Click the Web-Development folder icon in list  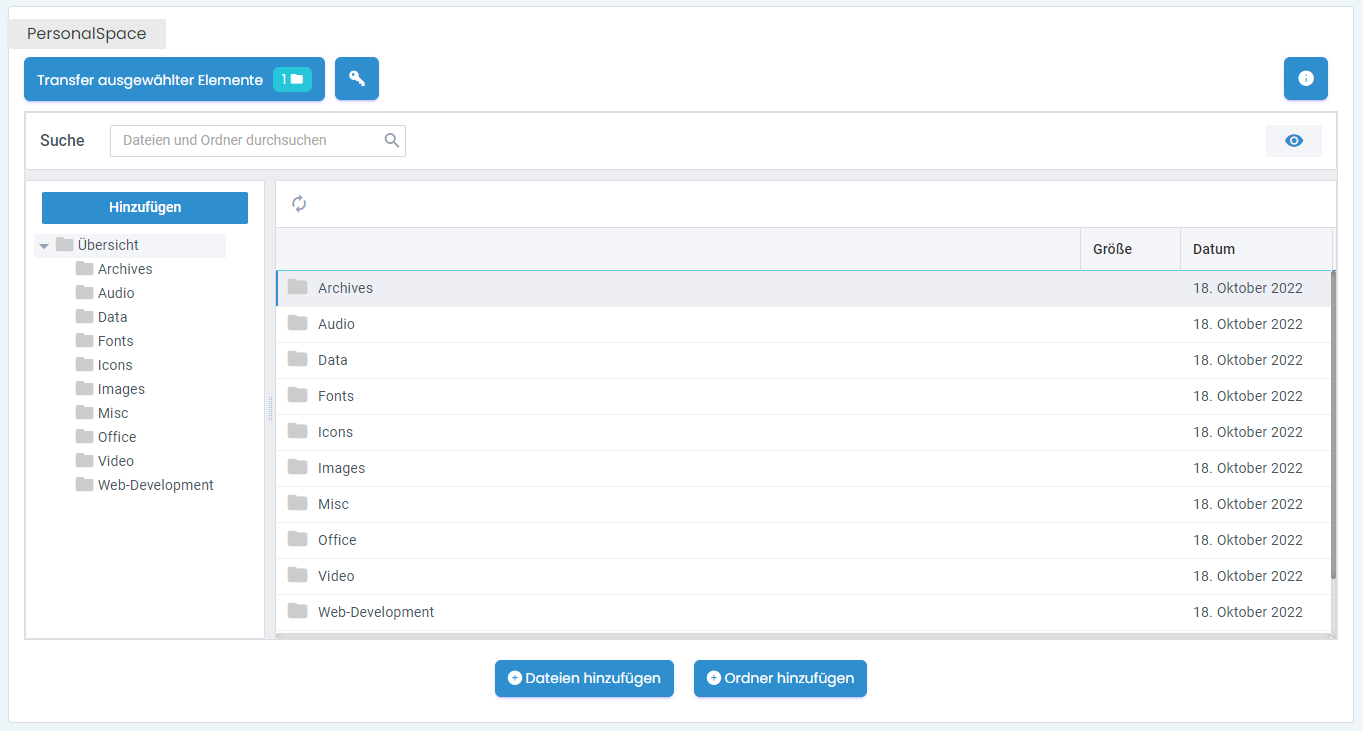[298, 611]
